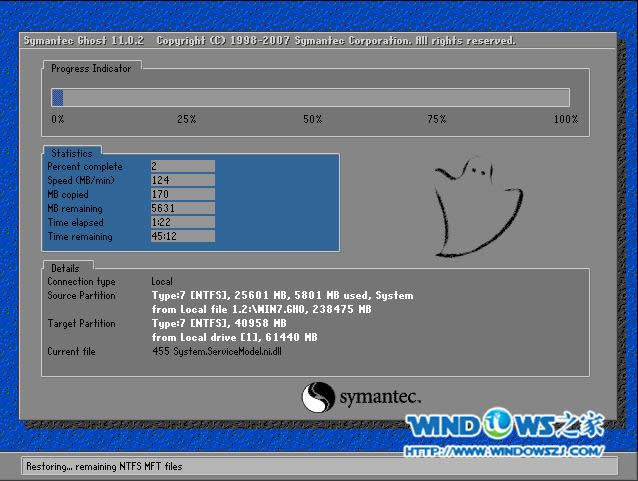Click the Symantec Ghost 11.0.2 title text
The width and height of the screenshot is (638, 481).
84,41
